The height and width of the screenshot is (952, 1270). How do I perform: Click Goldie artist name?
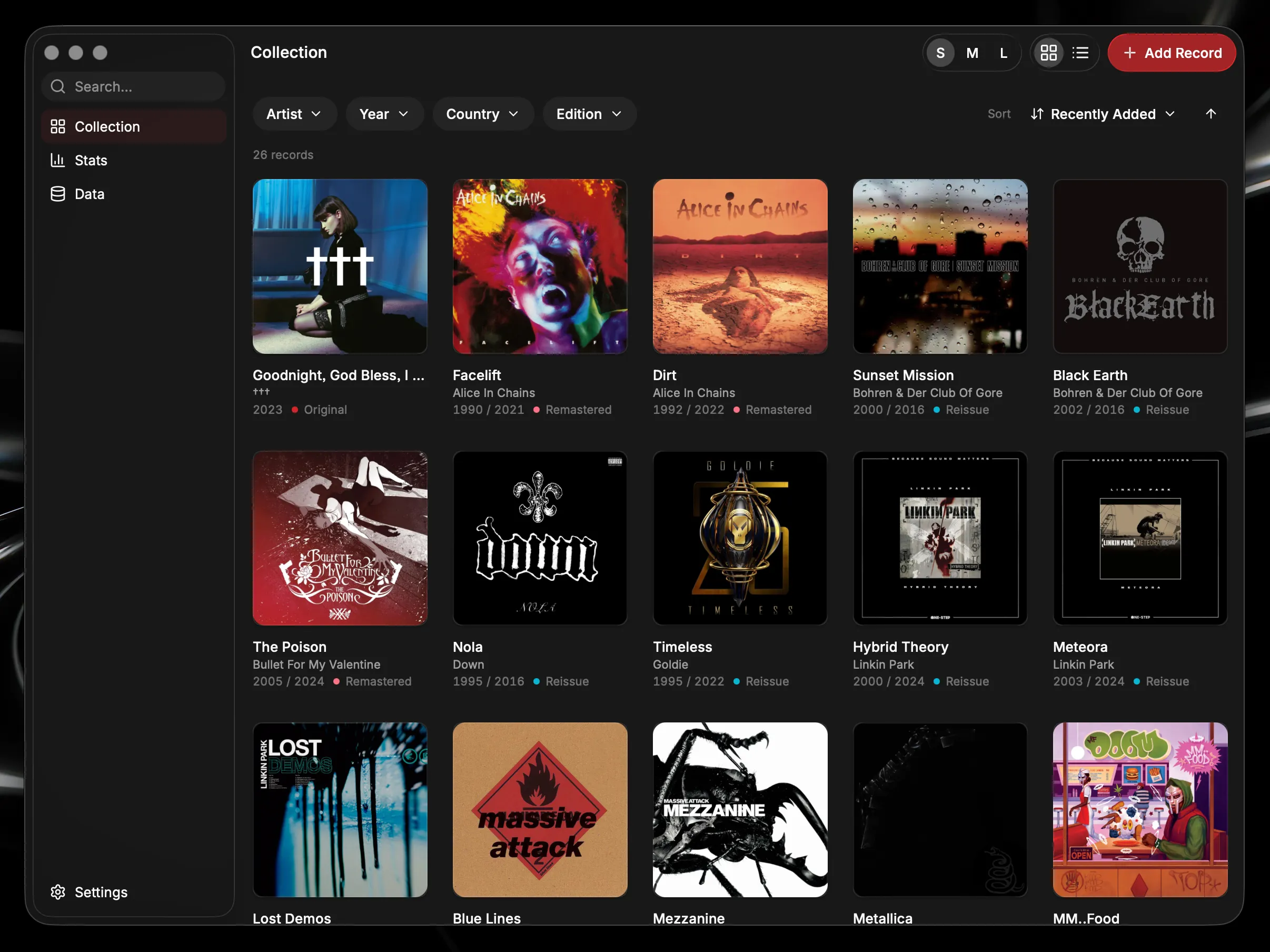(x=670, y=665)
